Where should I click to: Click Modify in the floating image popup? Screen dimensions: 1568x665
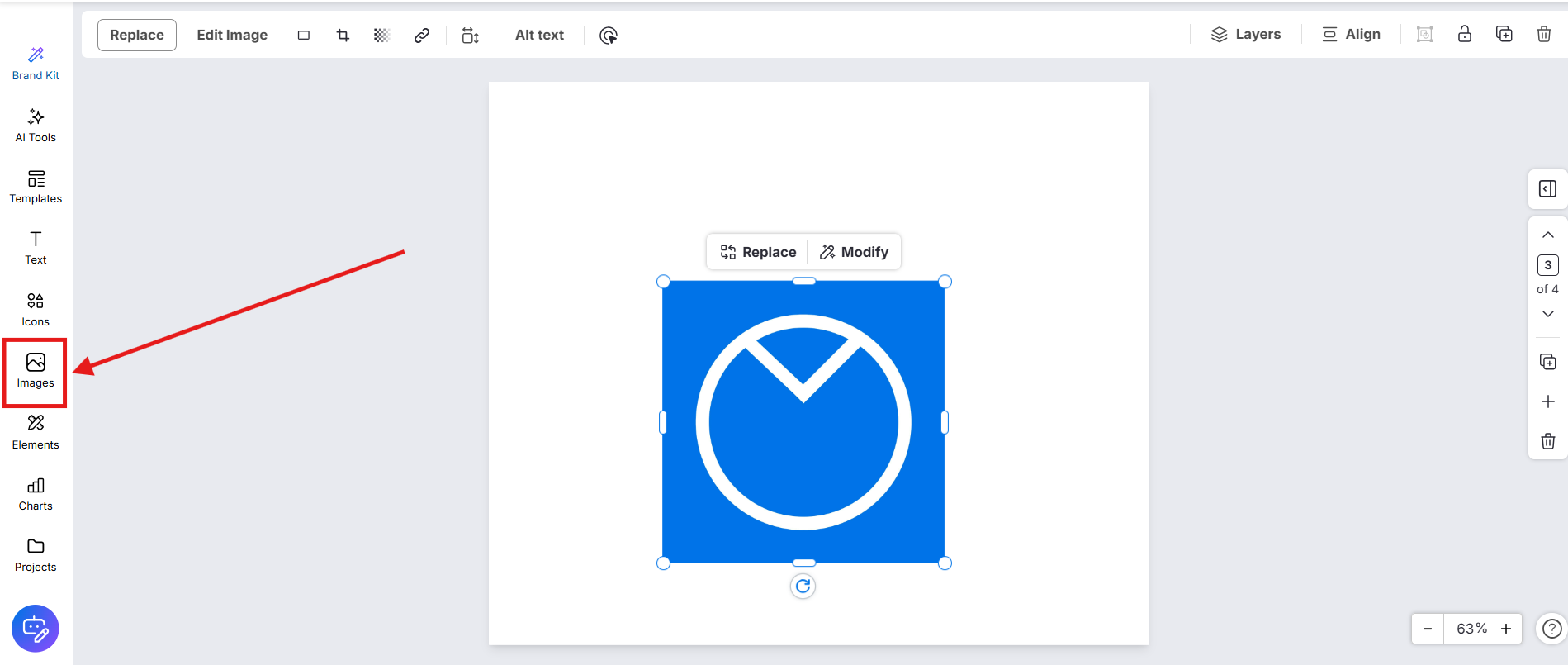click(854, 252)
